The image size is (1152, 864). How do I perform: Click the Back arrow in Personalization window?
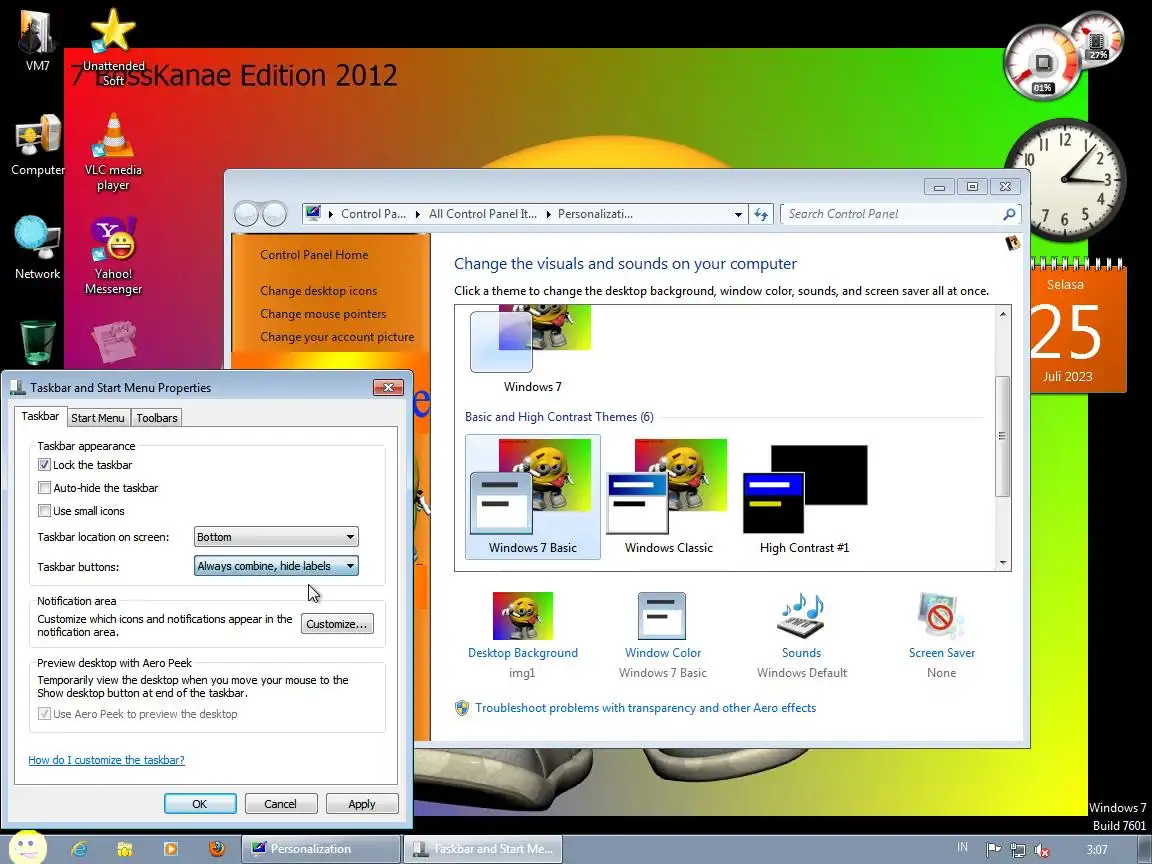(246, 214)
